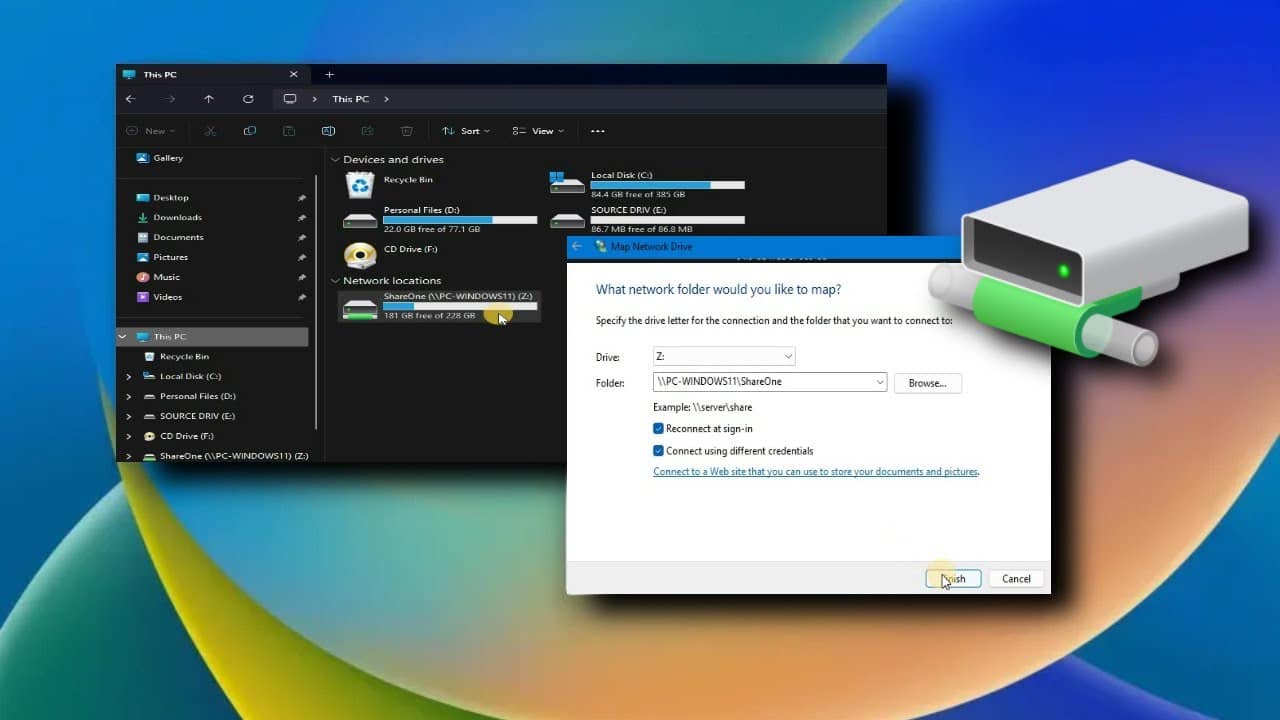Disable Connect using different credentials
This screenshot has height=720, width=1280.
658,450
